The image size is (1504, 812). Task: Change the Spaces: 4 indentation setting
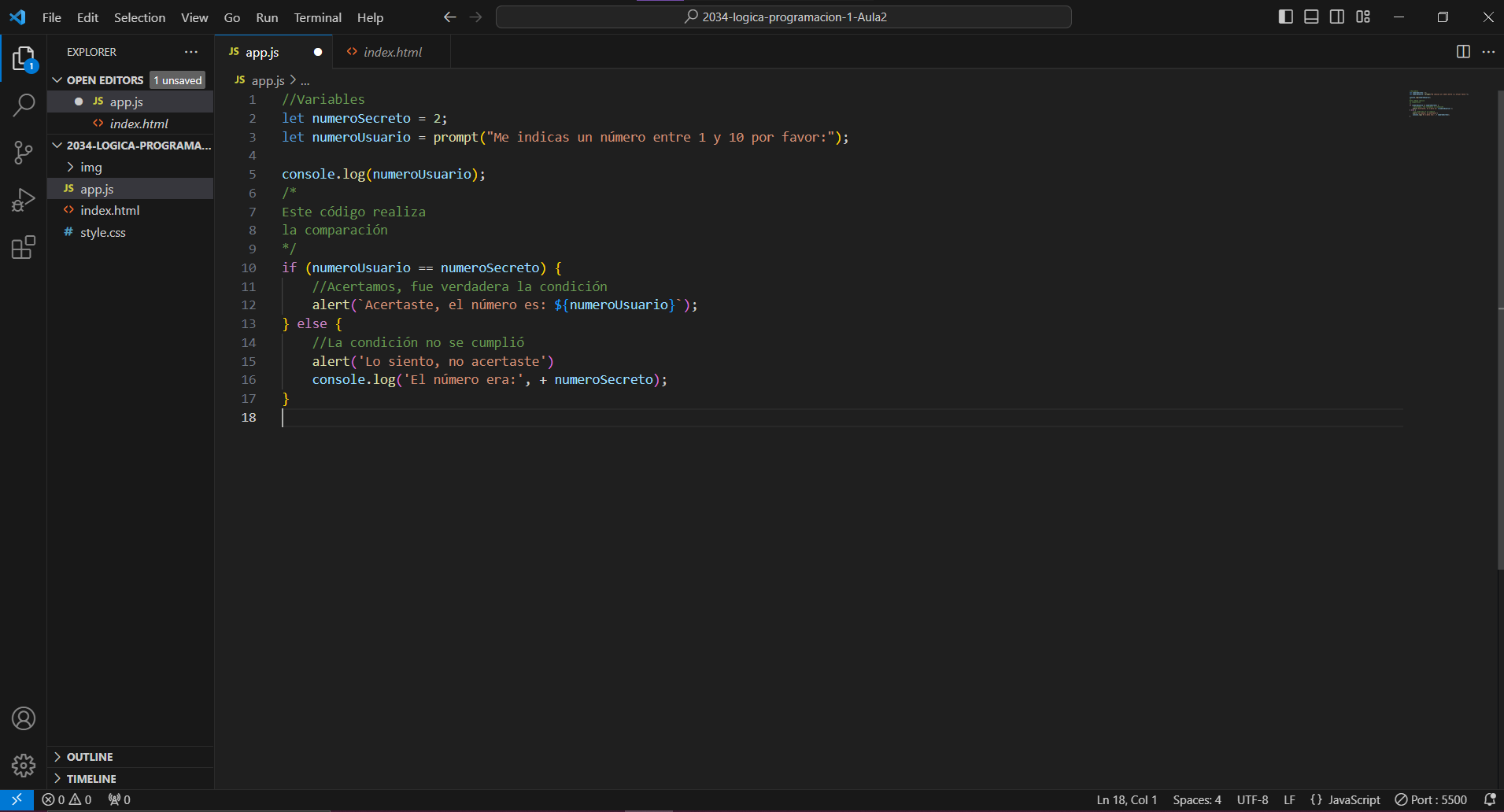(1197, 799)
